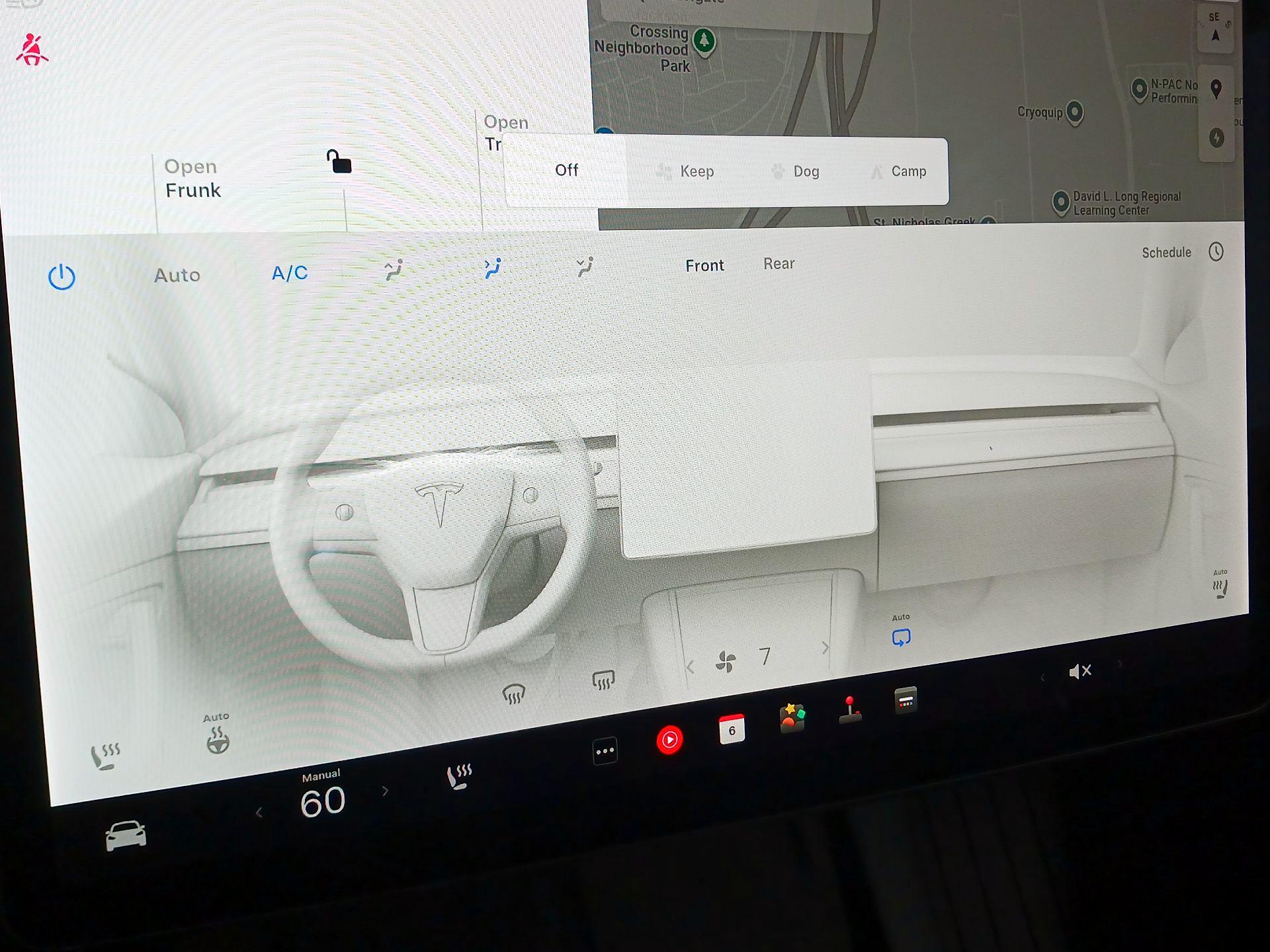Toggle the A/C button
The height and width of the screenshot is (952, 1270).
pyautogui.click(x=290, y=272)
